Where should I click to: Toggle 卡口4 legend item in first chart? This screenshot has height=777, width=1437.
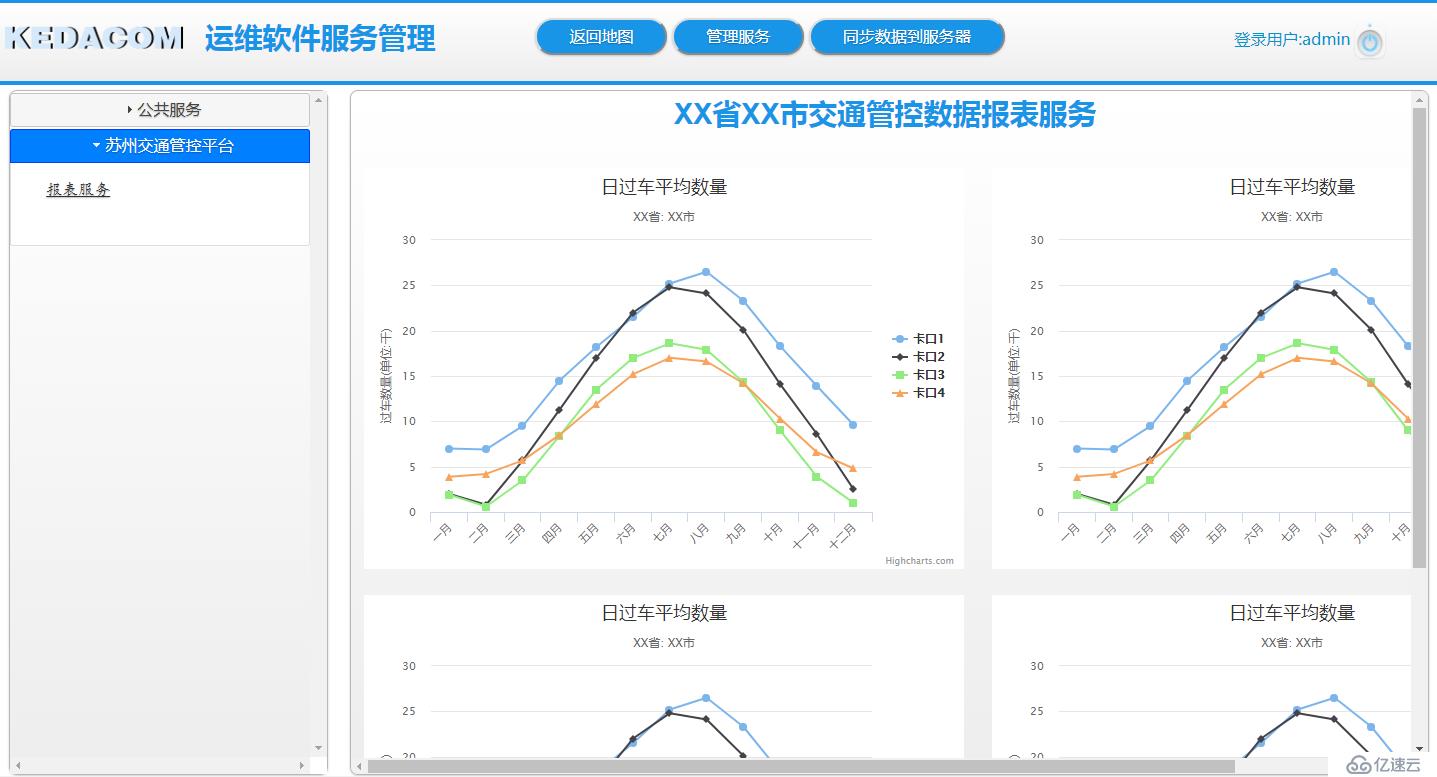[x=918, y=393]
